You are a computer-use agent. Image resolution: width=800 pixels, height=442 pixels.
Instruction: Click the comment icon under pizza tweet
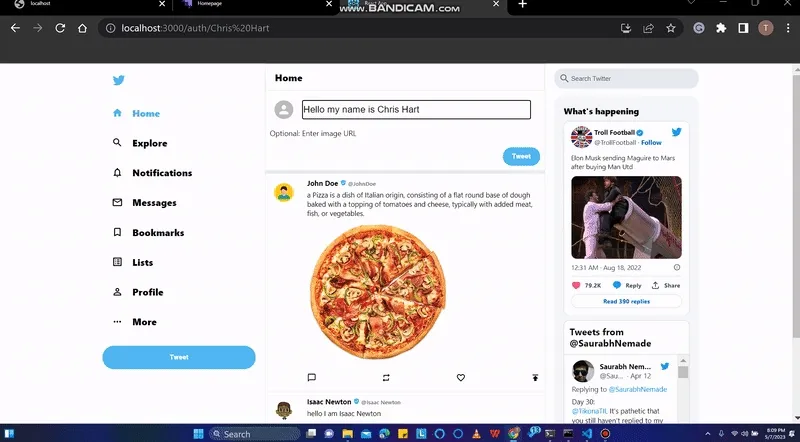(x=312, y=377)
